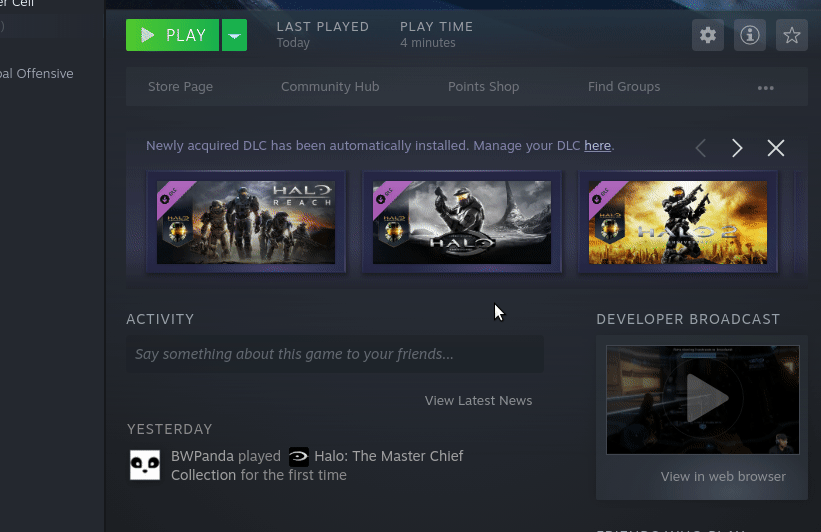The image size is (821, 532).
Task: Open the Halo Reach DLC thumbnail
Action: coord(246,222)
